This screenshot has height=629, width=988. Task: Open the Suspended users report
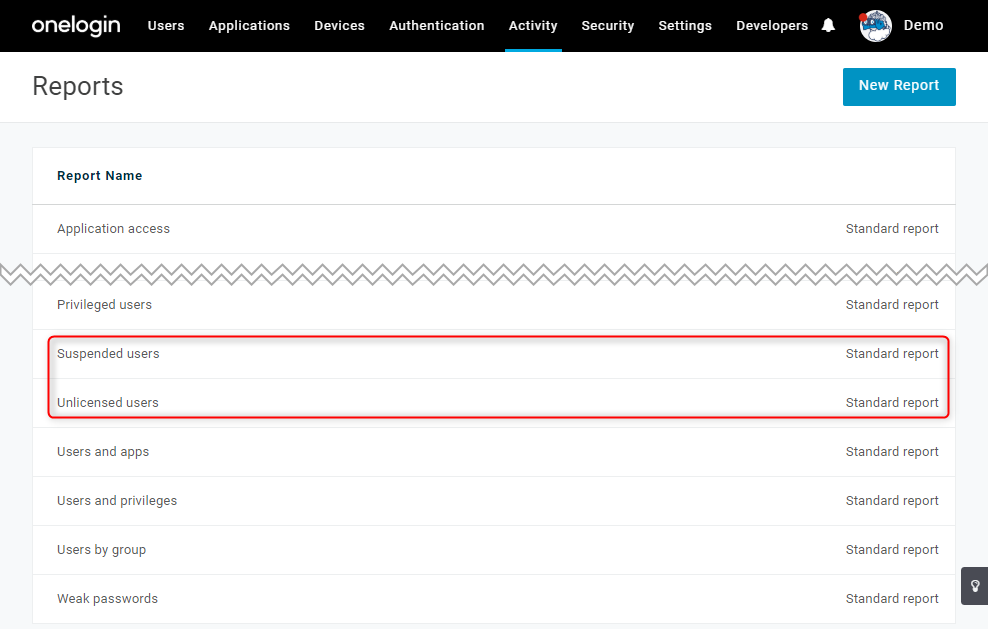[494, 354]
